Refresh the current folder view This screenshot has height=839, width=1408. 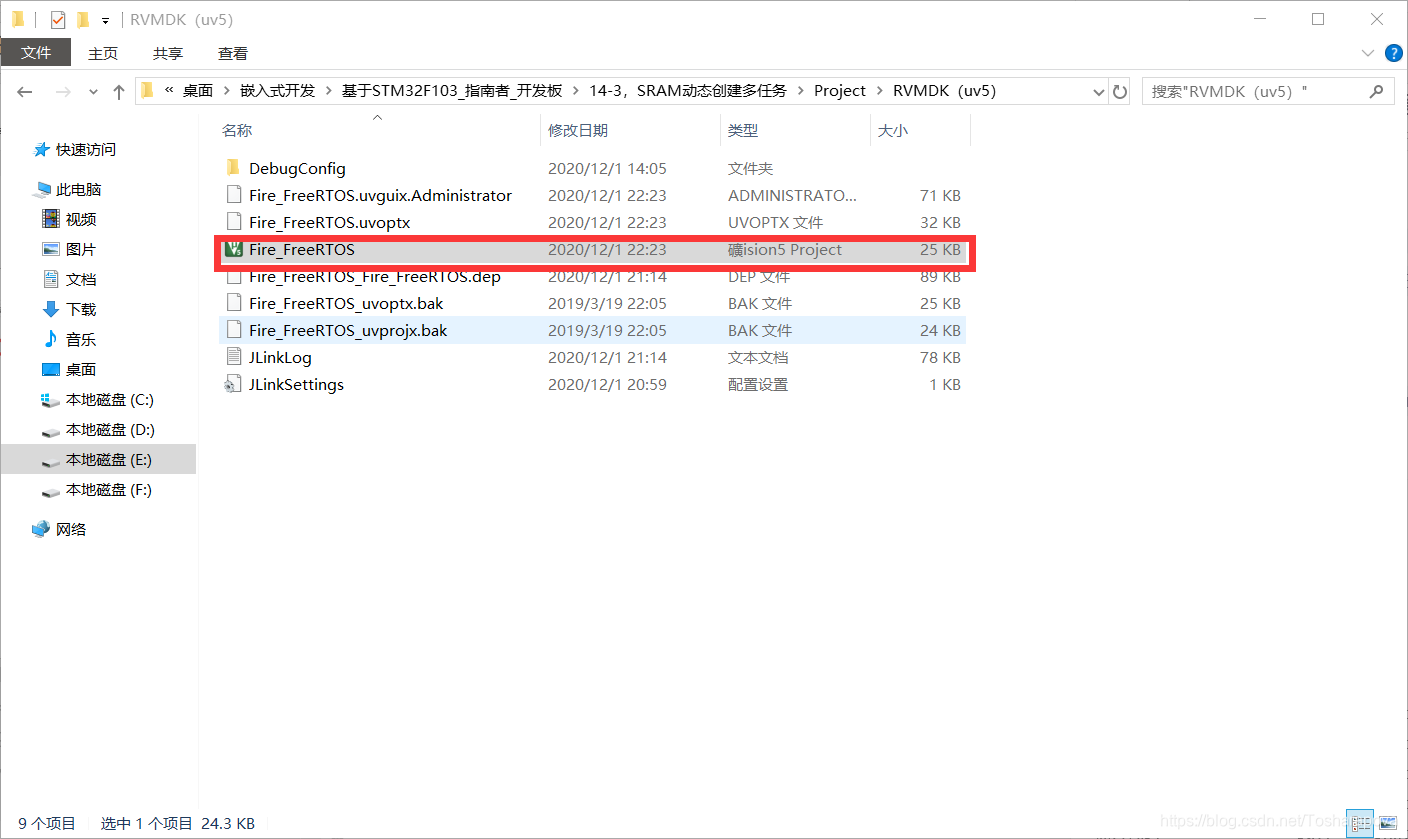click(x=1120, y=91)
